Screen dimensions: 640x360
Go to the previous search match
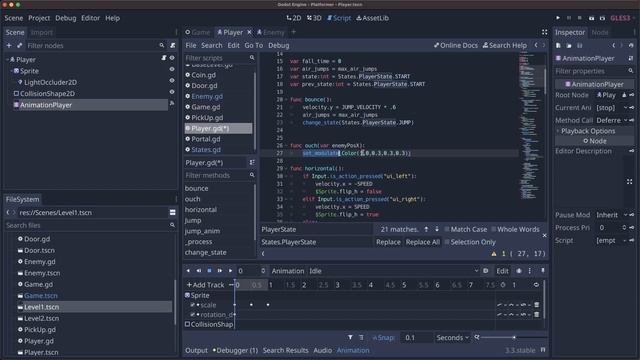tap(426, 229)
